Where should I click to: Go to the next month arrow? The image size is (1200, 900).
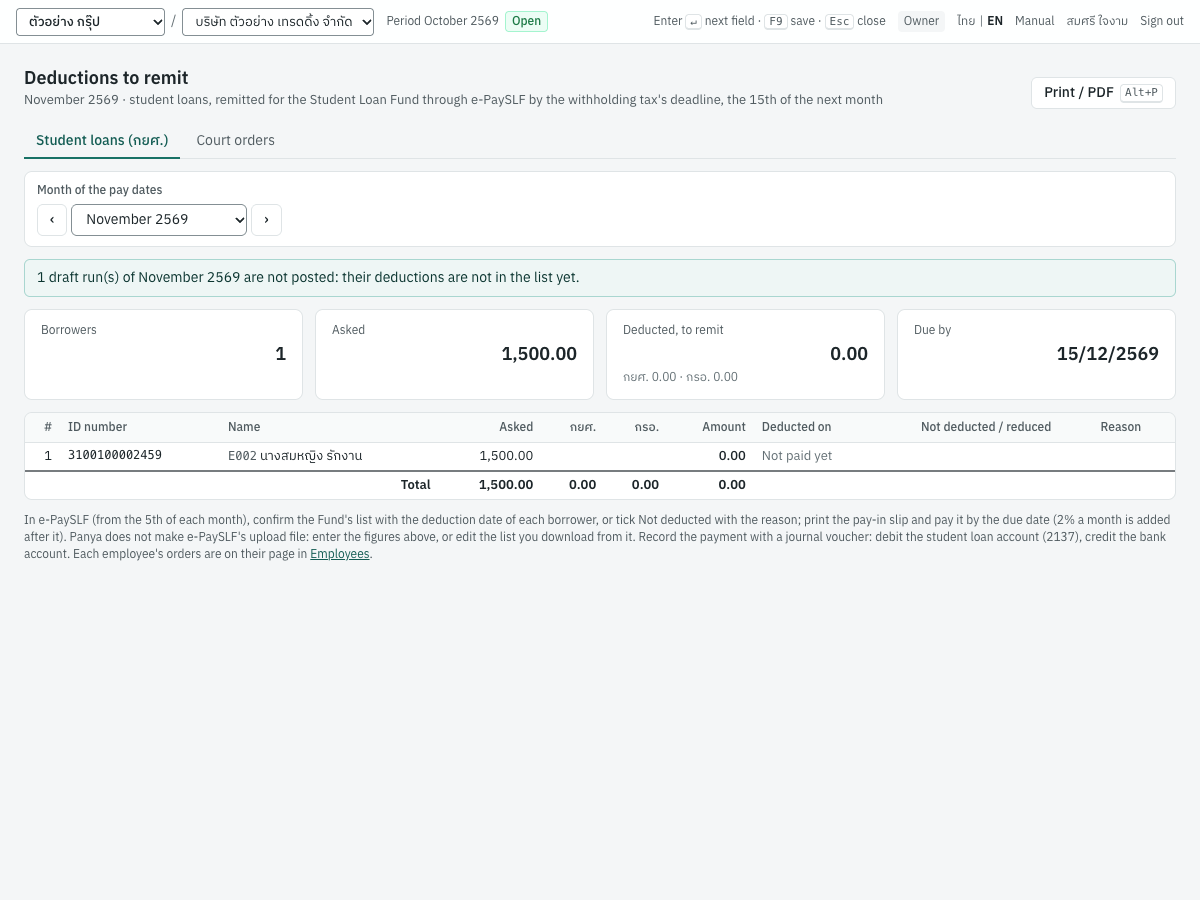(266, 220)
